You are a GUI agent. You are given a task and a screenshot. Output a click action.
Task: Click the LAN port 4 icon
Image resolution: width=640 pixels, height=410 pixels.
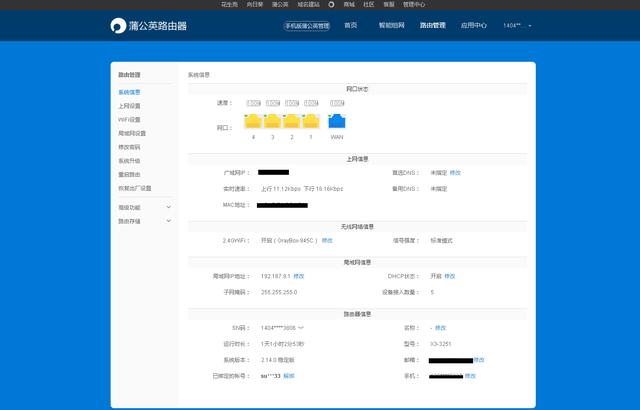tap(253, 122)
